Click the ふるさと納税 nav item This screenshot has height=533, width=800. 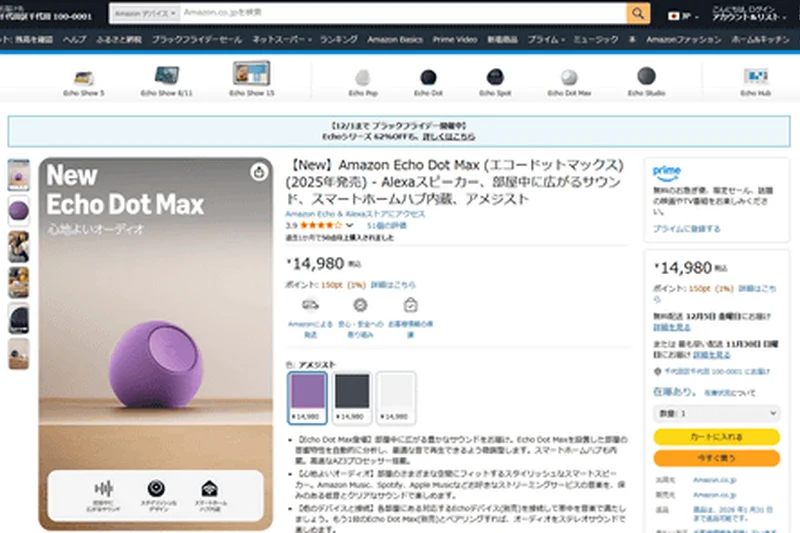119,39
